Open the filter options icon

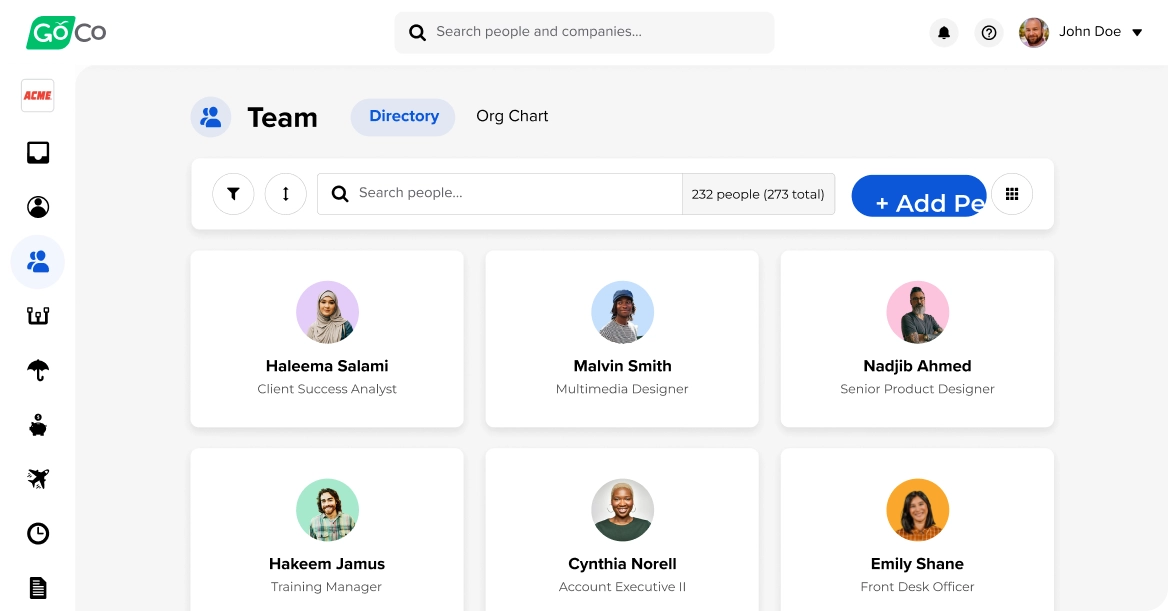point(233,194)
